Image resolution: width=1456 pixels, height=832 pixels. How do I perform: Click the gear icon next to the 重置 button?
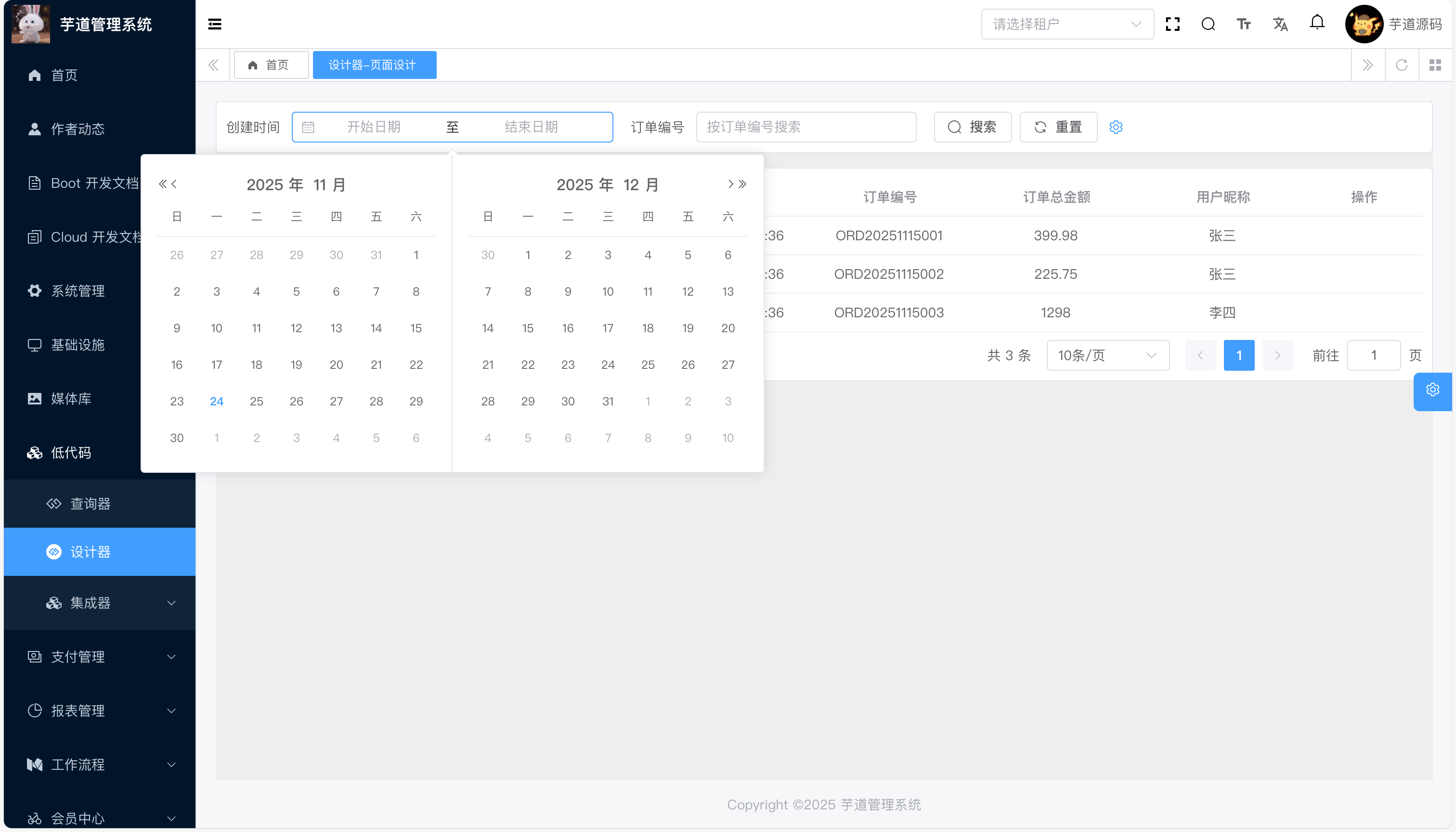1116,127
